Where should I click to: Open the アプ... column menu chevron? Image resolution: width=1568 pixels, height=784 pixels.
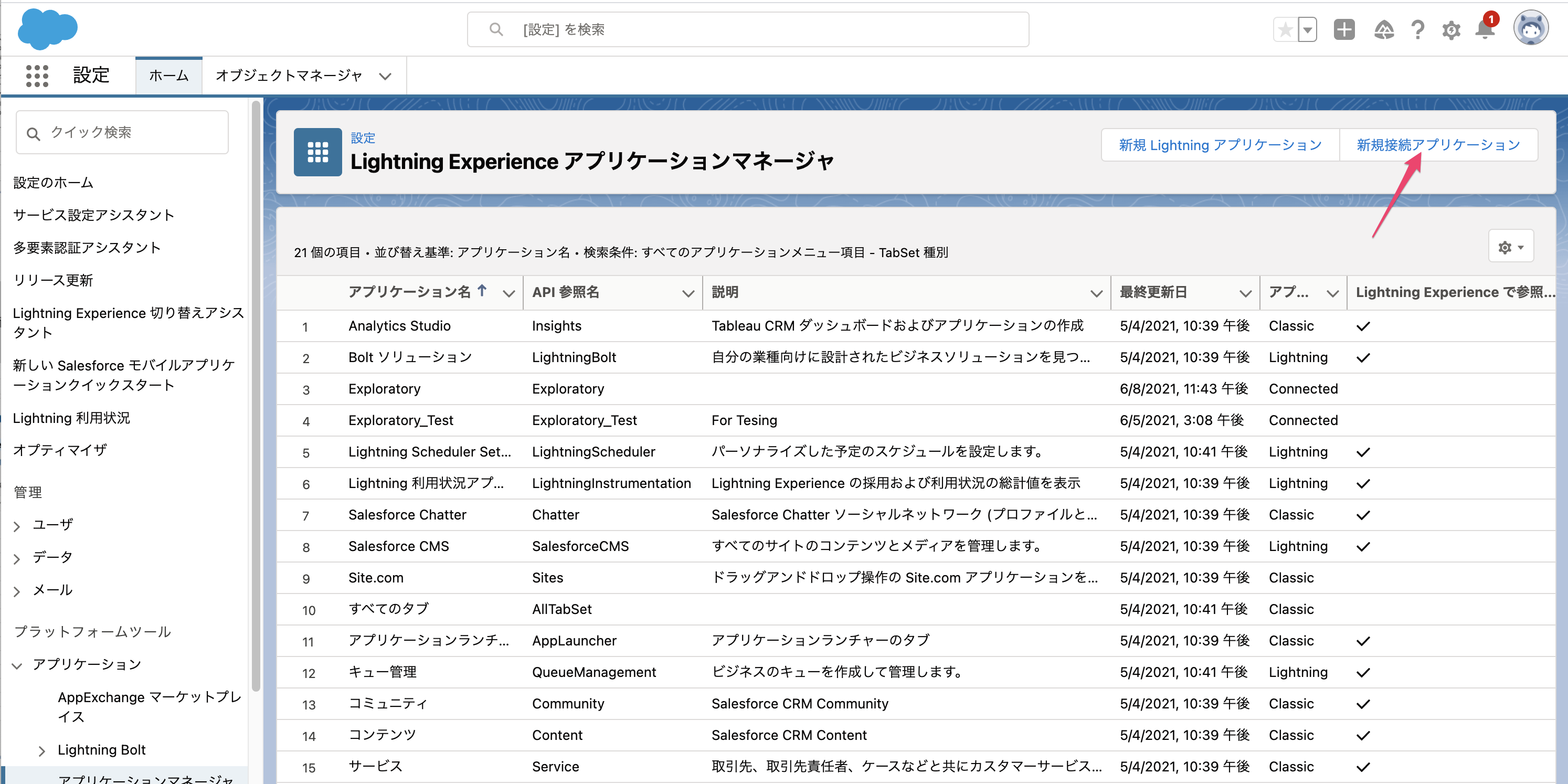point(1332,293)
